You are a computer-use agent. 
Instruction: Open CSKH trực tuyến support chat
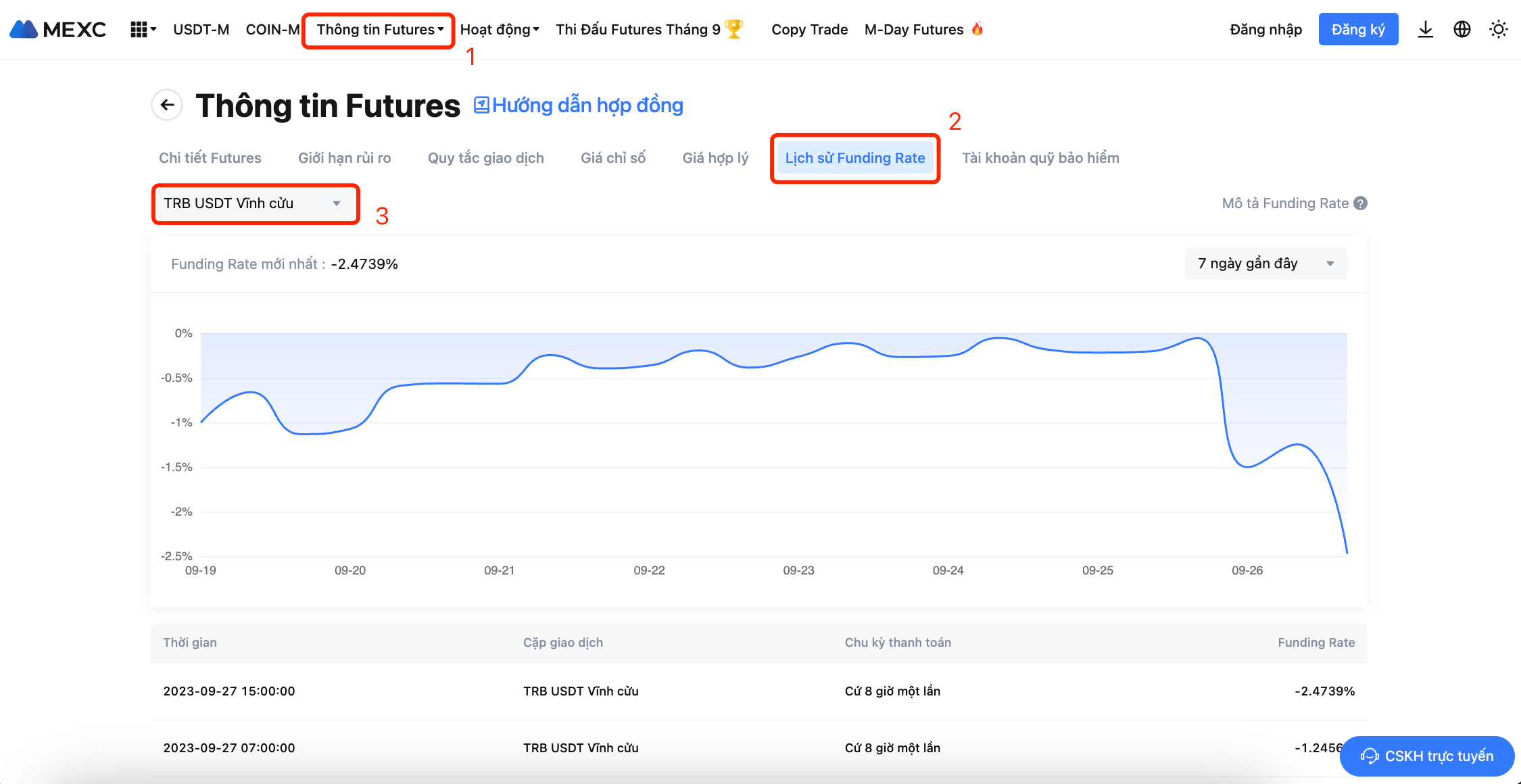(x=1426, y=756)
